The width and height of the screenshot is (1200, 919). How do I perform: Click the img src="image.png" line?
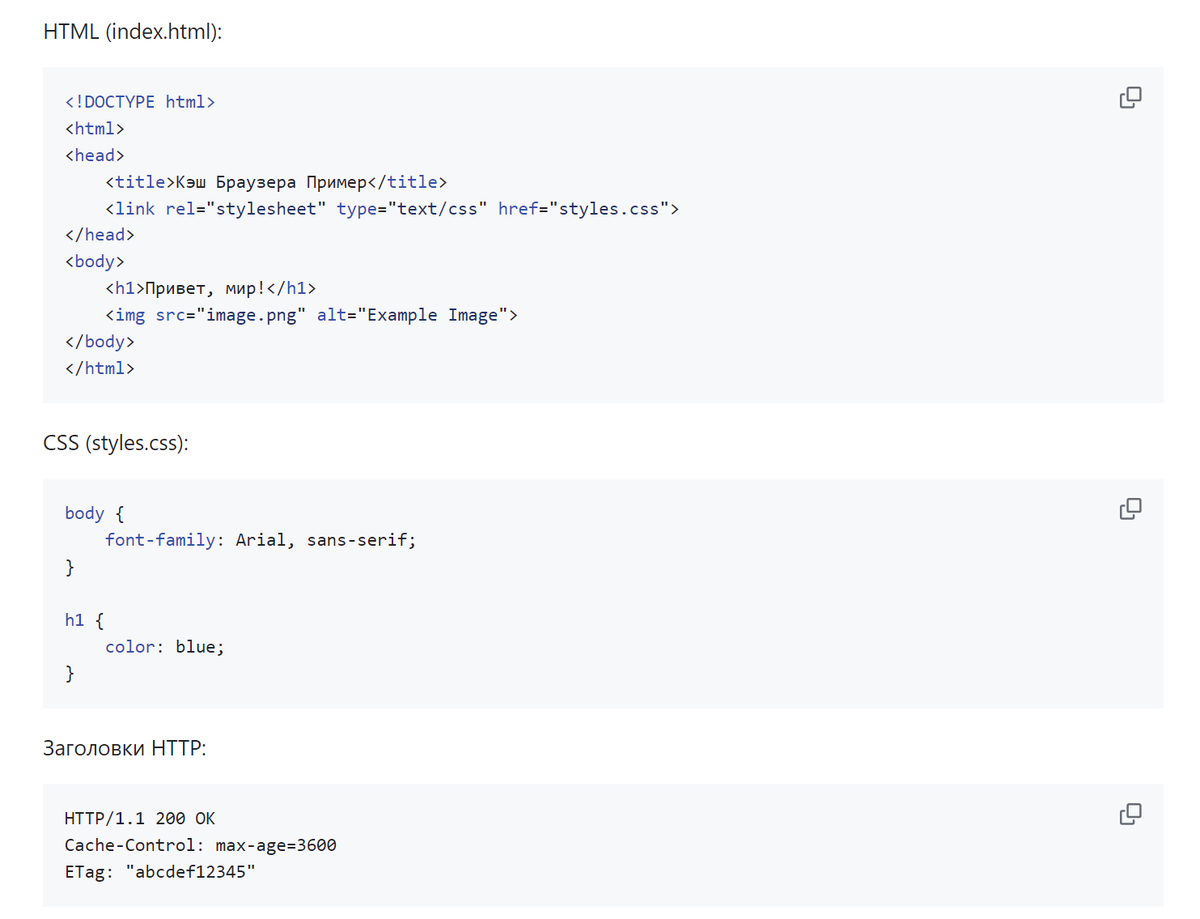point(312,315)
